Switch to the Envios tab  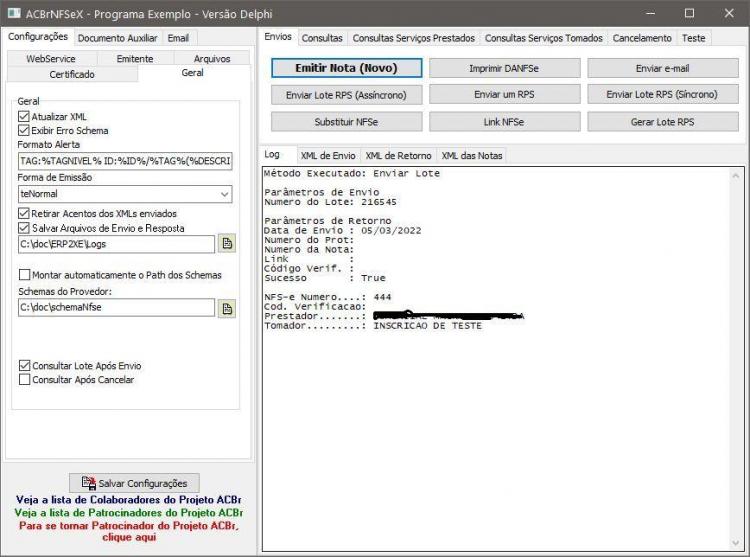tap(278, 37)
